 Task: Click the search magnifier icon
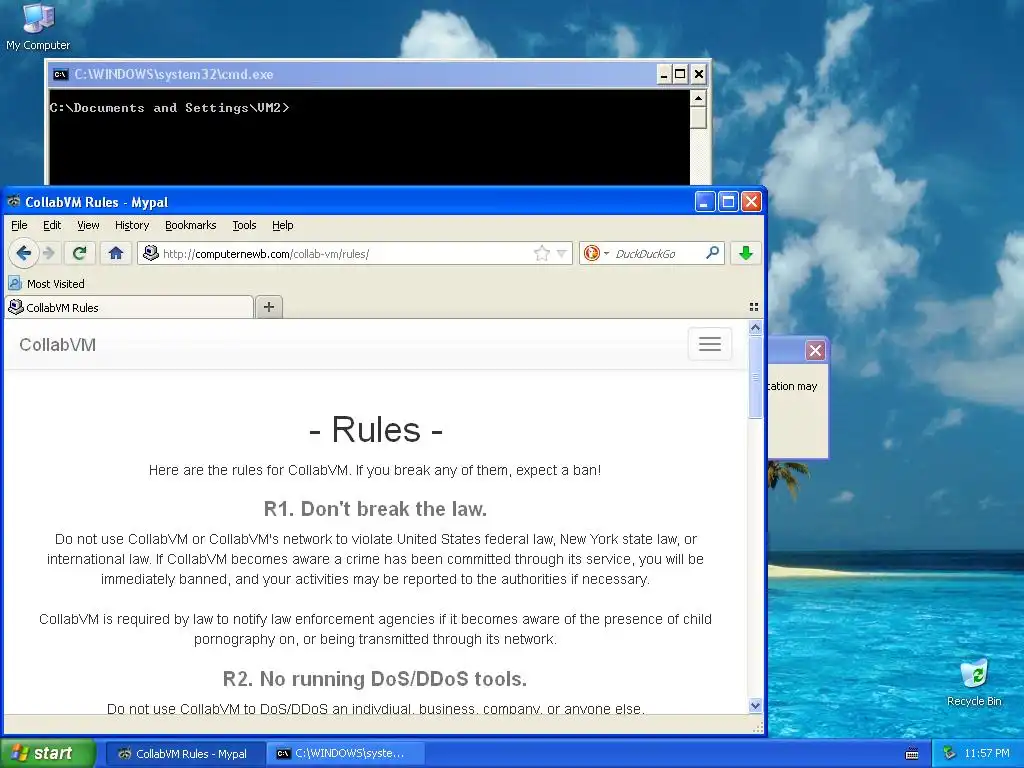point(712,253)
